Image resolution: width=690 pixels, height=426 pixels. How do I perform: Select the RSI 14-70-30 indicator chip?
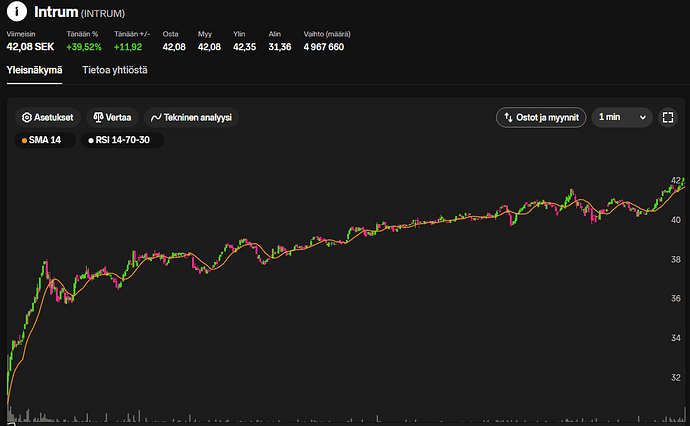123,140
